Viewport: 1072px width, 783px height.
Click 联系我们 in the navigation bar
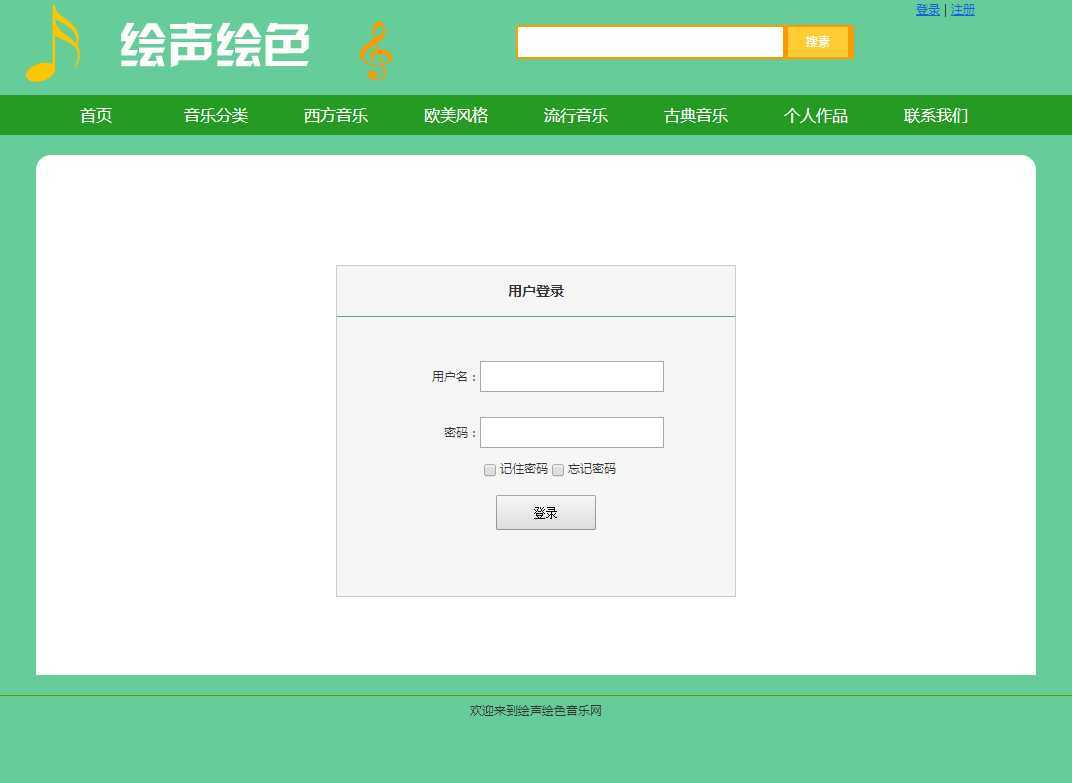click(936, 115)
